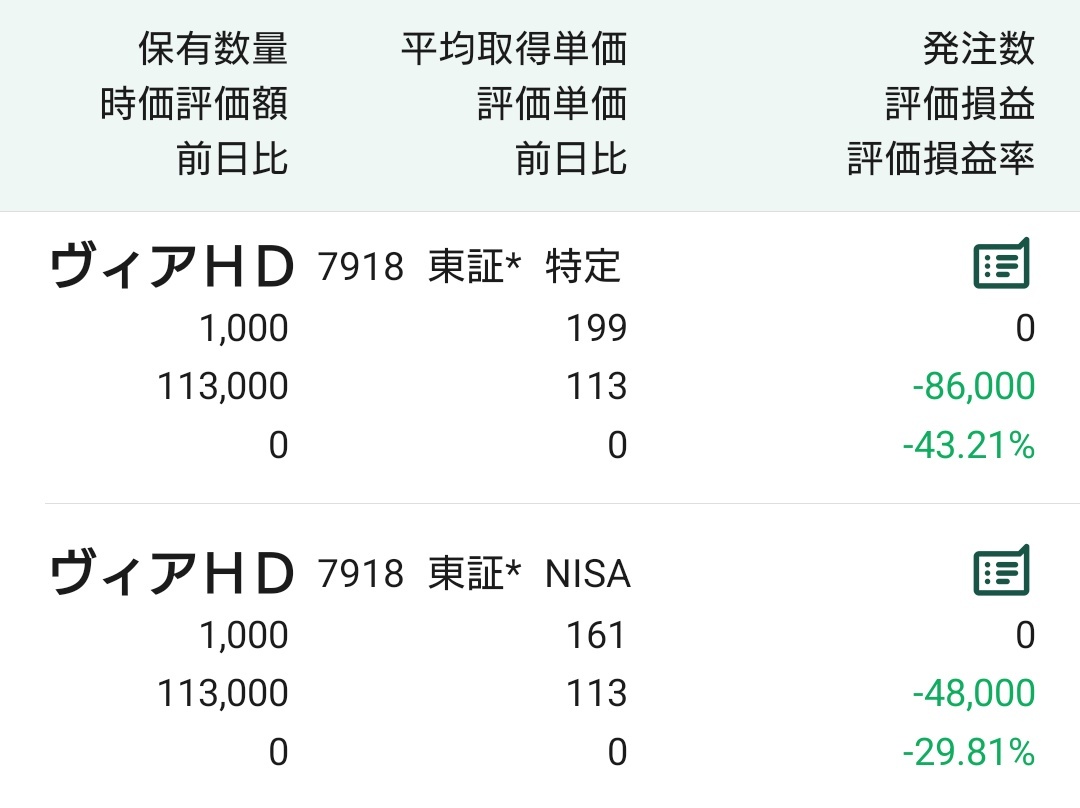Click the -48,000 valuation loss value
This screenshot has width=1080, height=808.
[x=973, y=693]
